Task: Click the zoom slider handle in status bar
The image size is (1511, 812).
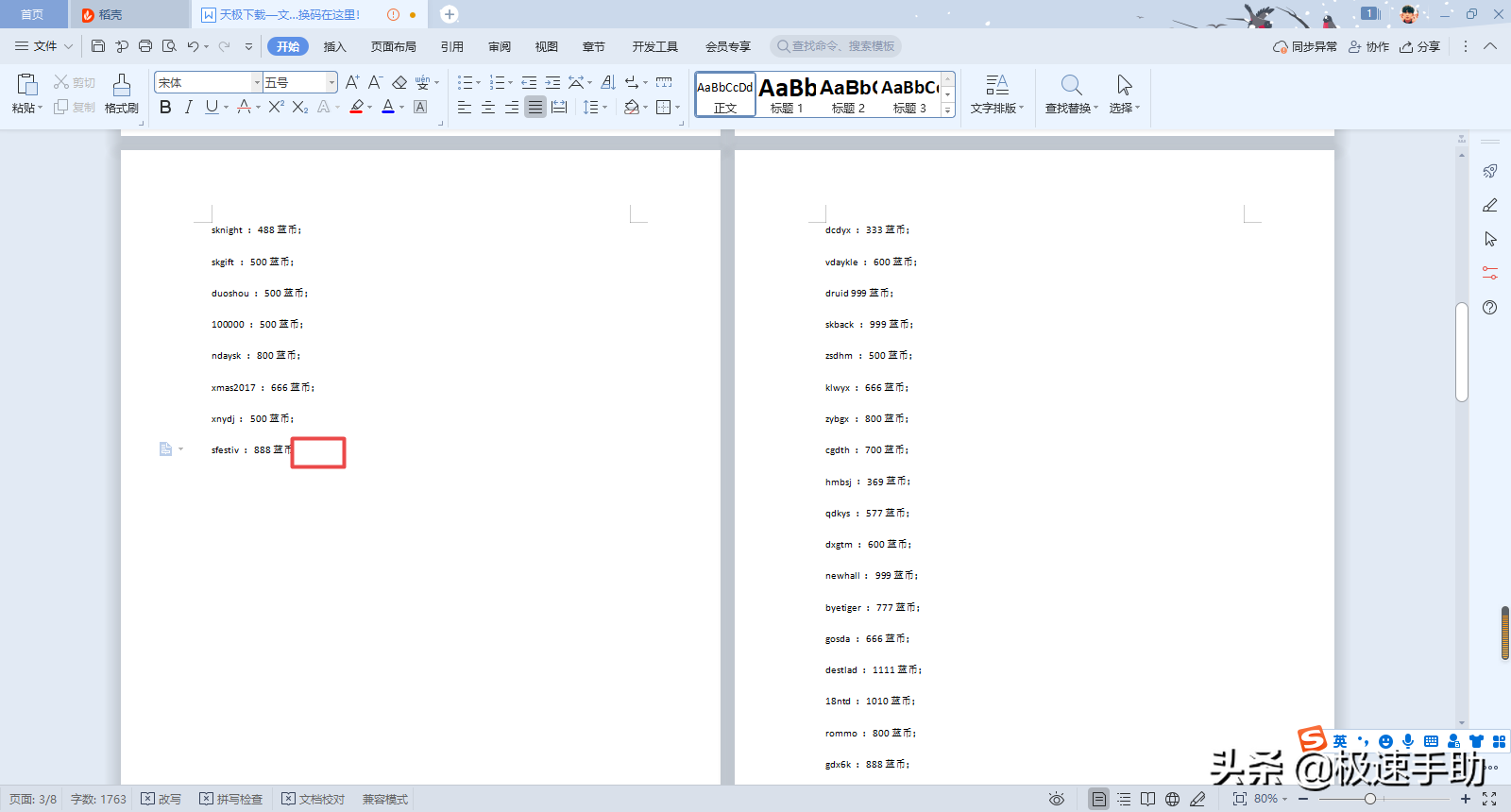Action: click(x=1369, y=799)
